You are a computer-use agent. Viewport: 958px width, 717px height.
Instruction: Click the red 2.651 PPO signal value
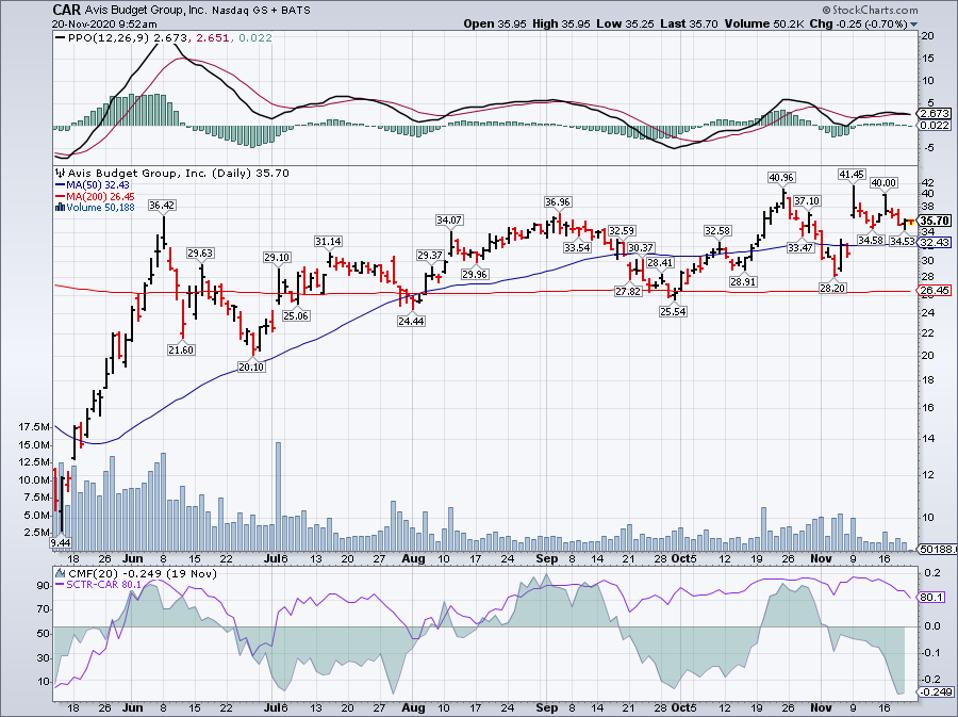tap(212, 38)
